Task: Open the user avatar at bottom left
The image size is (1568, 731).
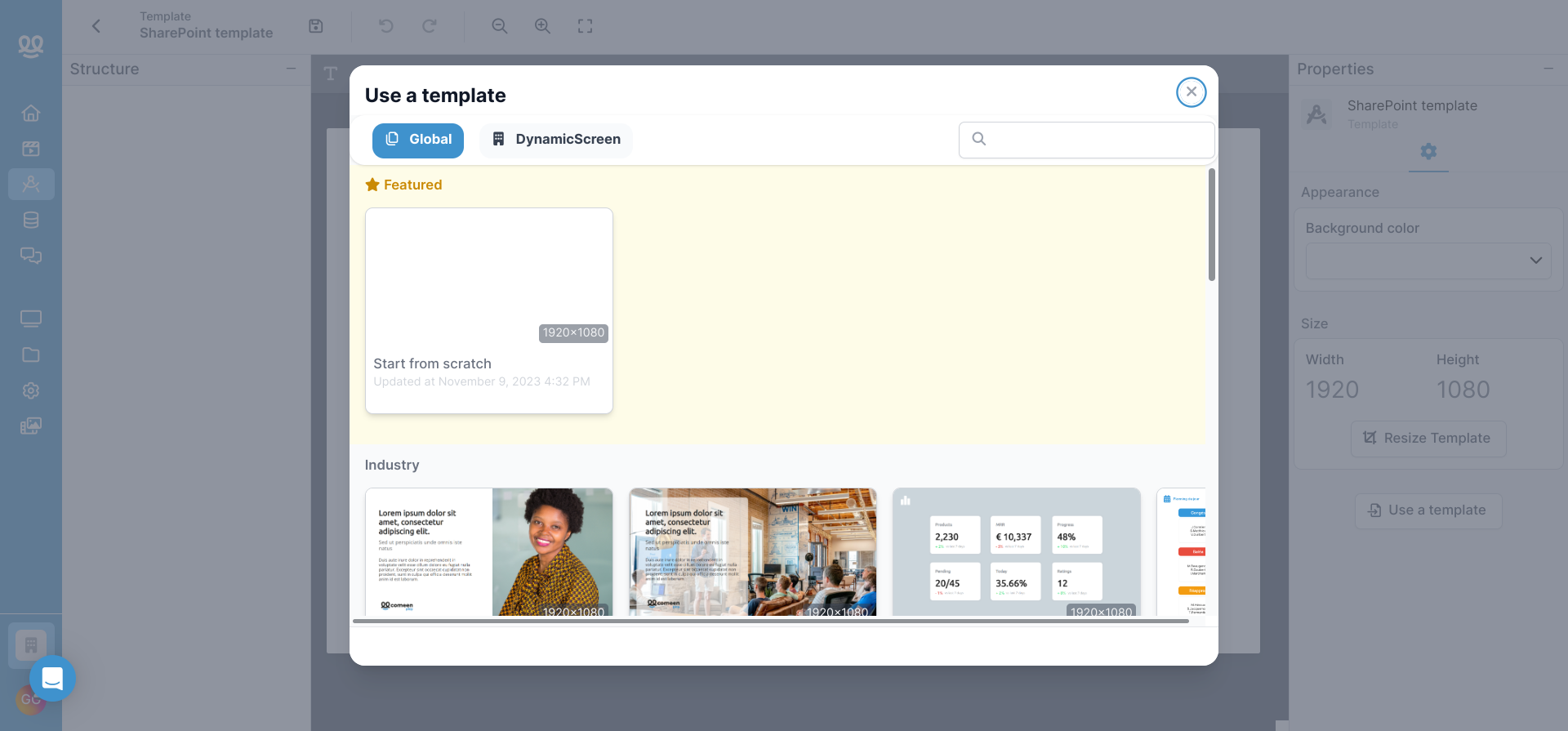Action: 31,700
